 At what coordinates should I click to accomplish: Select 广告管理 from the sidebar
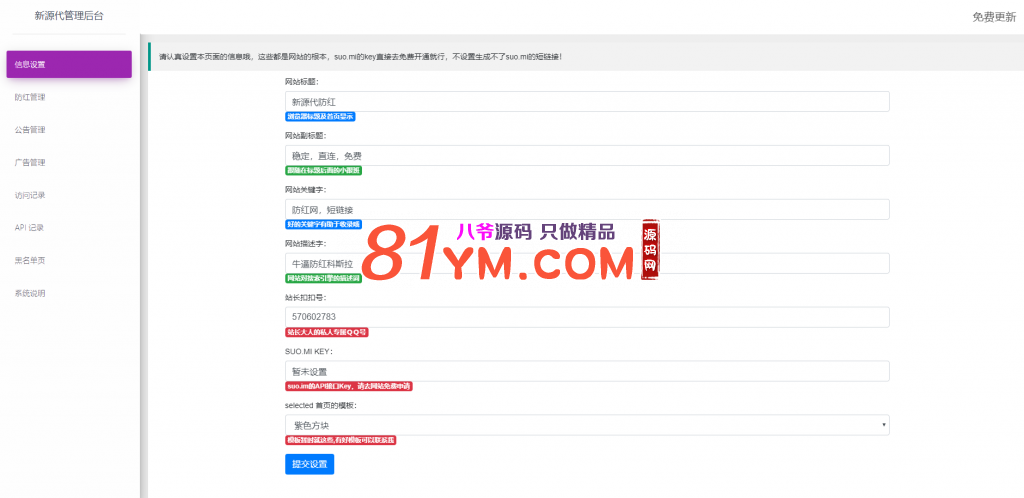point(30,162)
